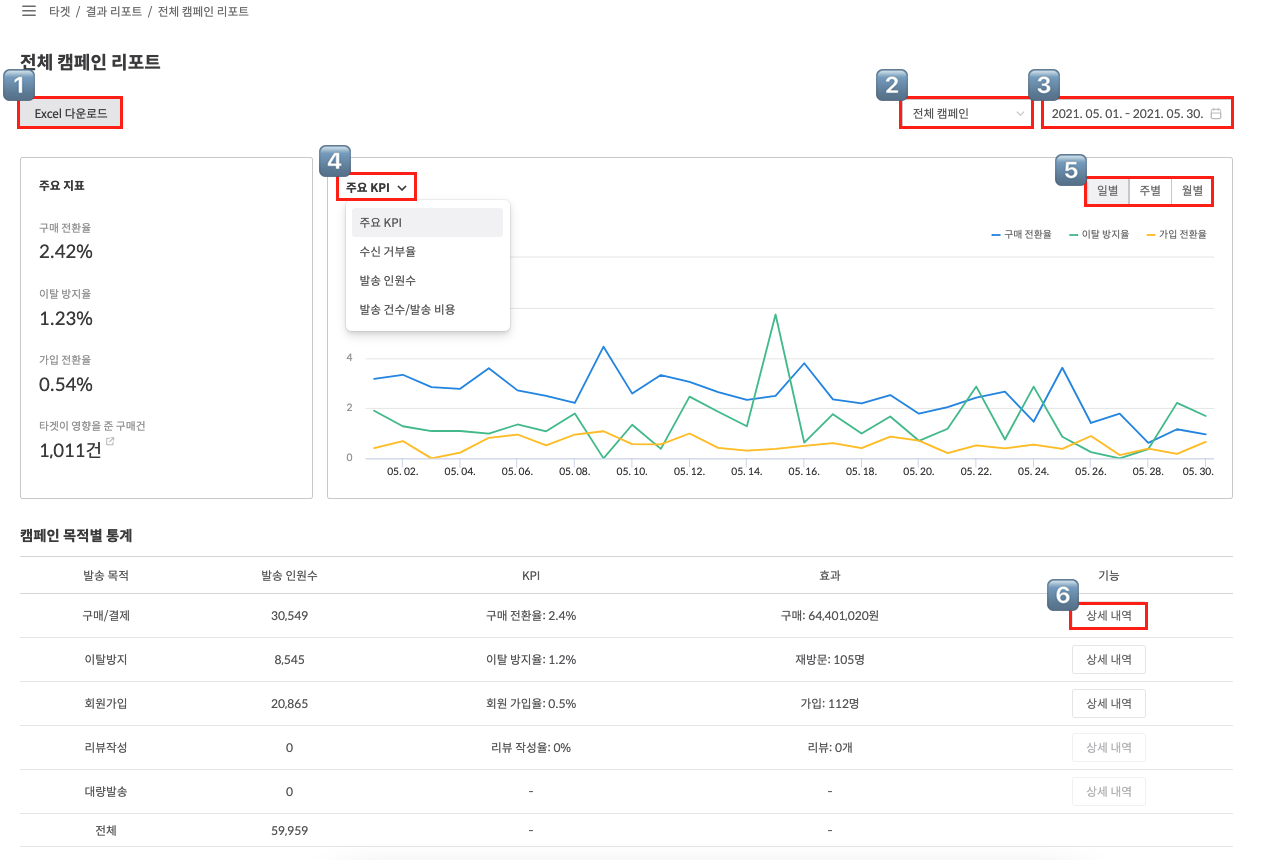Open the 전체 캠페인 dropdown
This screenshot has width=1270, height=860.
coord(965,114)
